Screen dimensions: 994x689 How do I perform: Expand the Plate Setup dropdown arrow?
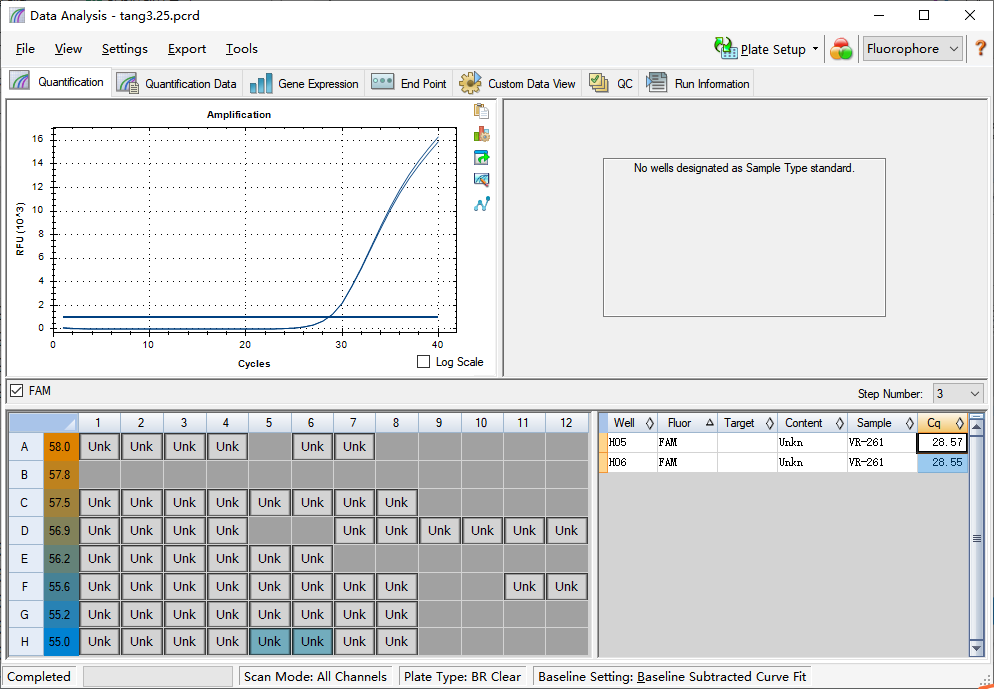pyautogui.click(x=815, y=49)
